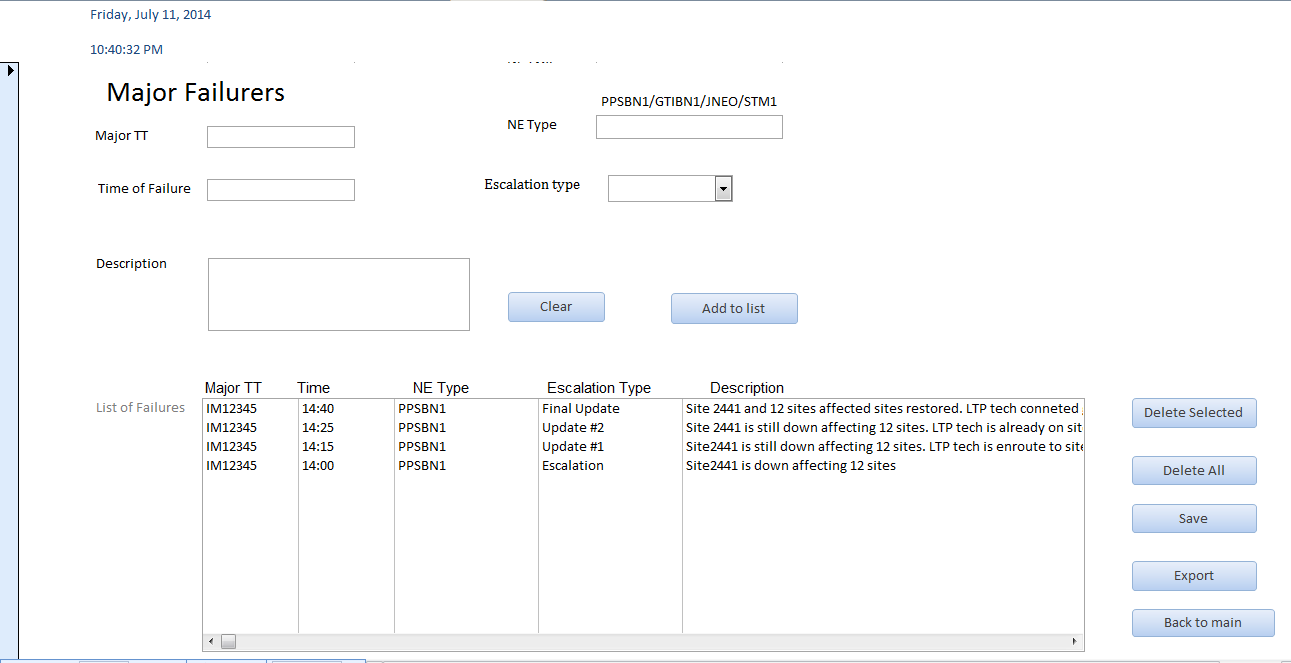Click the record selector arrow on left edge
The height and width of the screenshot is (663, 1291).
[x=10, y=70]
